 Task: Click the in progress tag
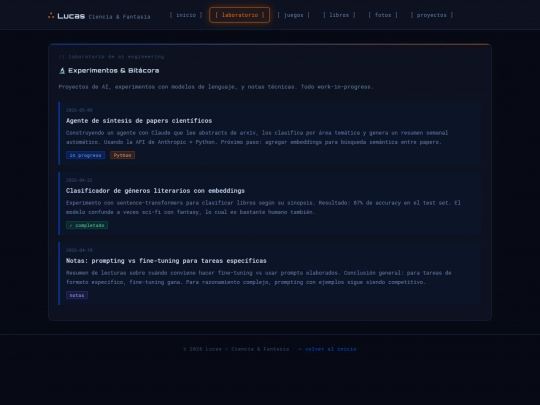[x=85, y=155]
